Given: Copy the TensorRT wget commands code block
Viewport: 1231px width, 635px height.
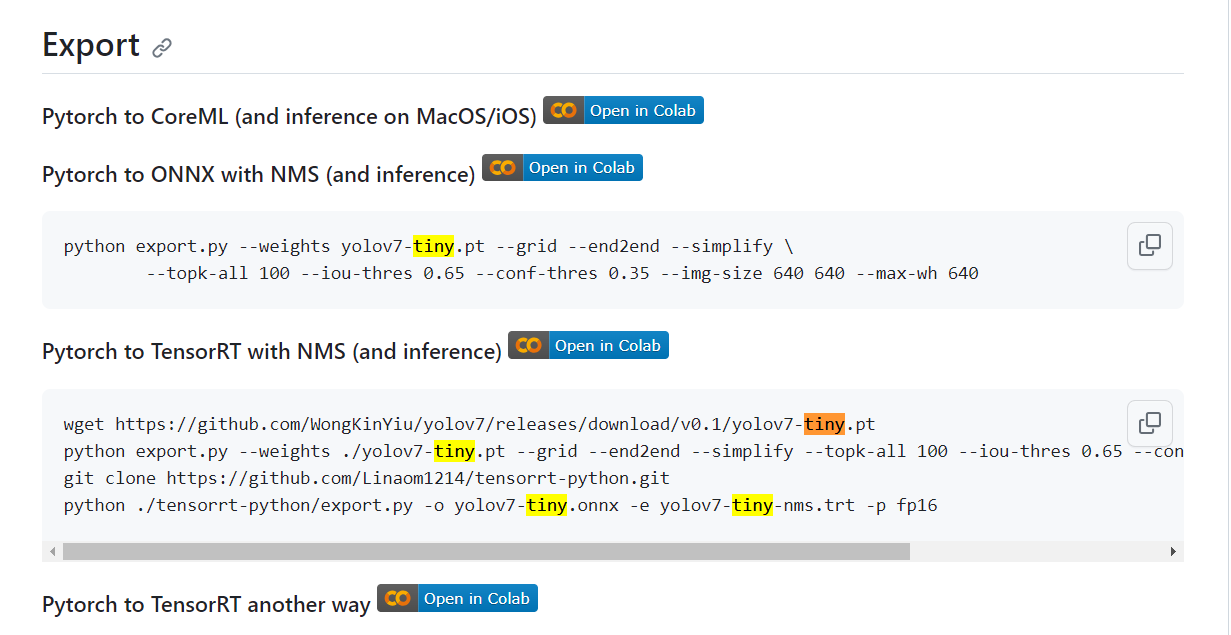Looking at the screenshot, I should pyautogui.click(x=1150, y=423).
